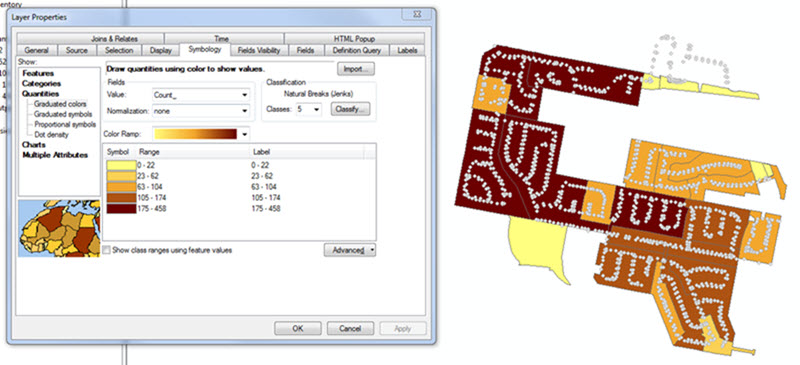The width and height of the screenshot is (800, 365).
Task: Click the 0 - 22 yellow symbol swatch
Action: click(x=121, y=165)
